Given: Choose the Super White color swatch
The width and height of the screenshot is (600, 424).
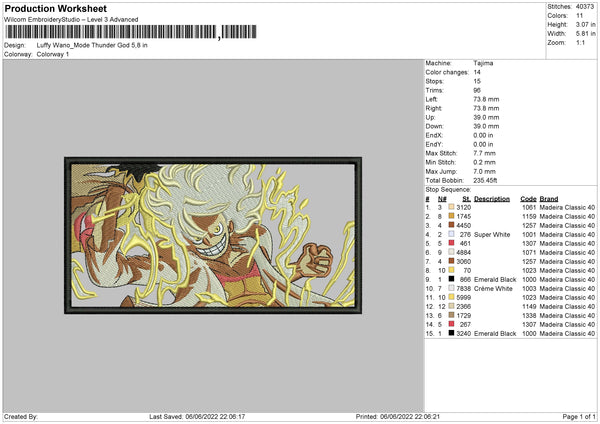Looking at the screenshot, I should click(x=452, y=234).
